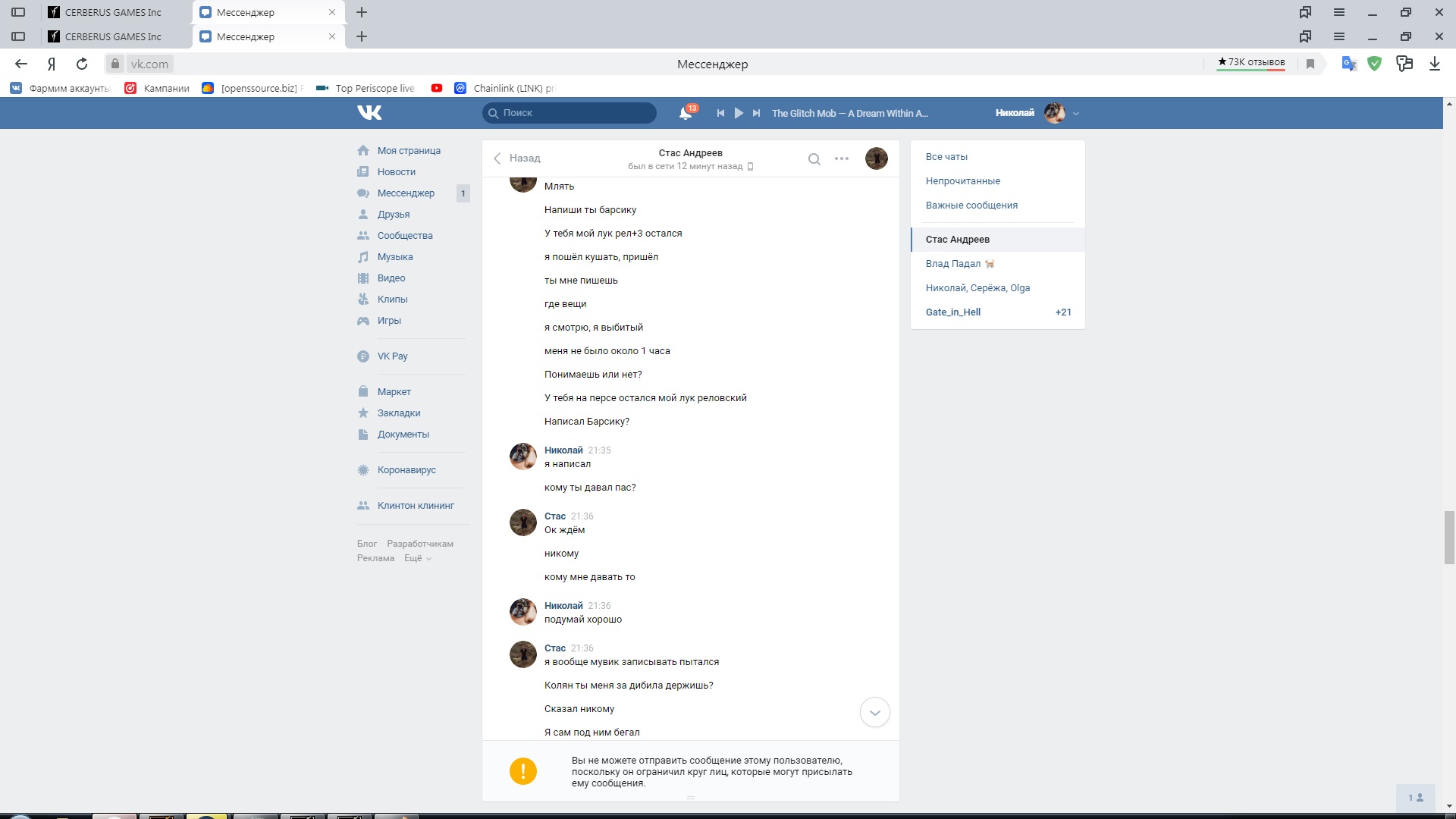Open the Top Periscope live bookmark
The height and width of the screenshot is (819, 1456).
pos(366,88)
